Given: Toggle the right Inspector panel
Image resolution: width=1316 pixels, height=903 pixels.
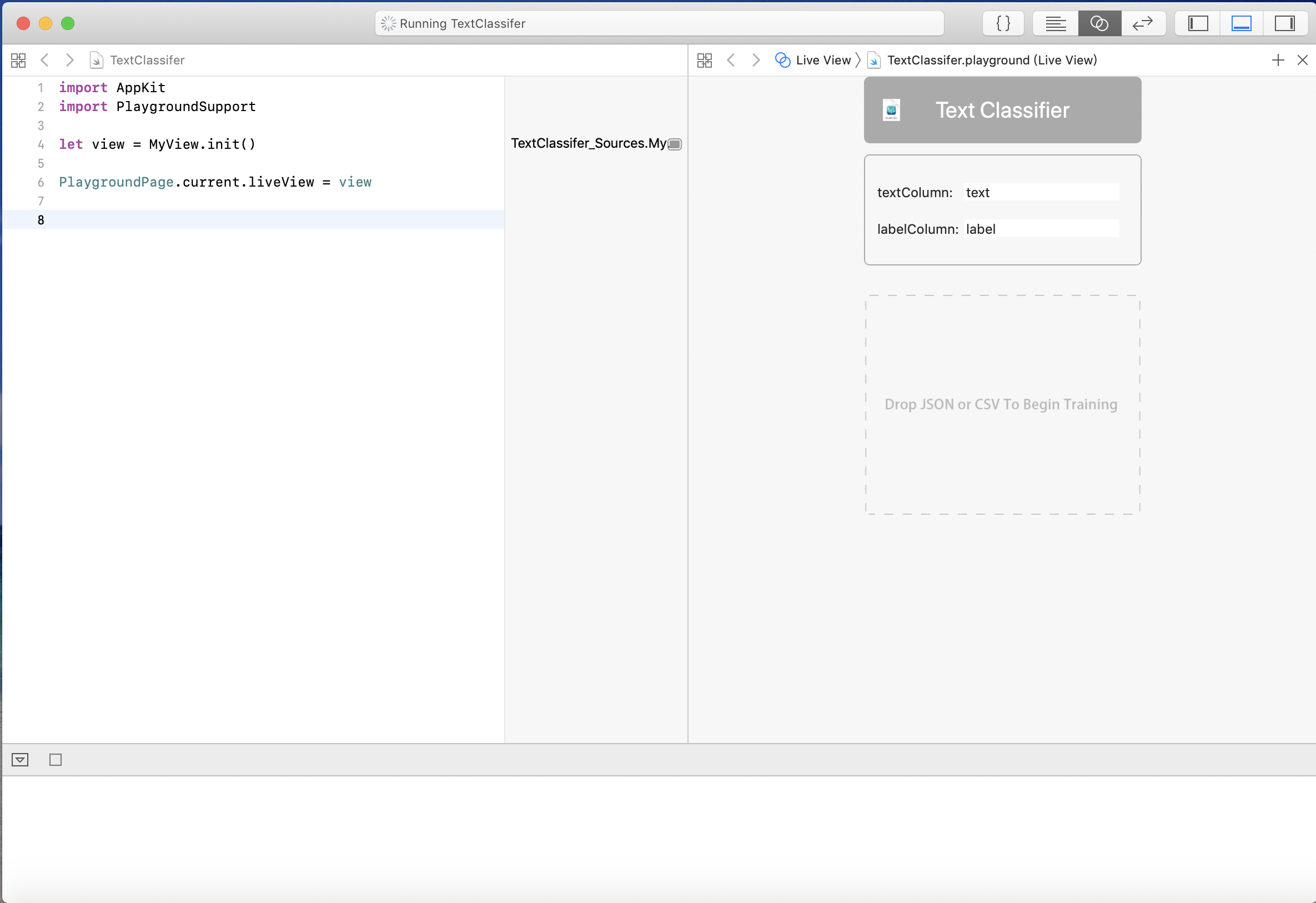Looking at the screenshot, I should pos(1284,23).
